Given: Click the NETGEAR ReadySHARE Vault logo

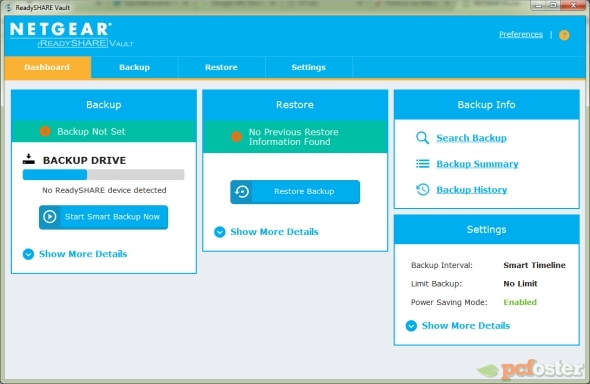Looking at the screenshot, I should pos(71,35).
